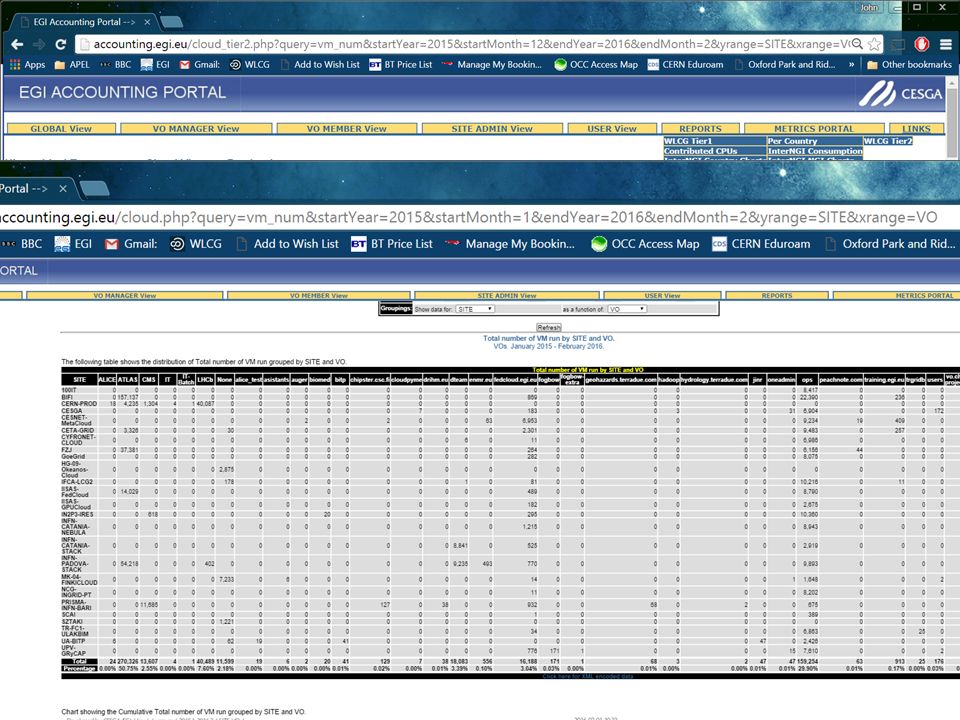
Task: Click the zoom magnifier icon in address bar
Action: point(857,44)
